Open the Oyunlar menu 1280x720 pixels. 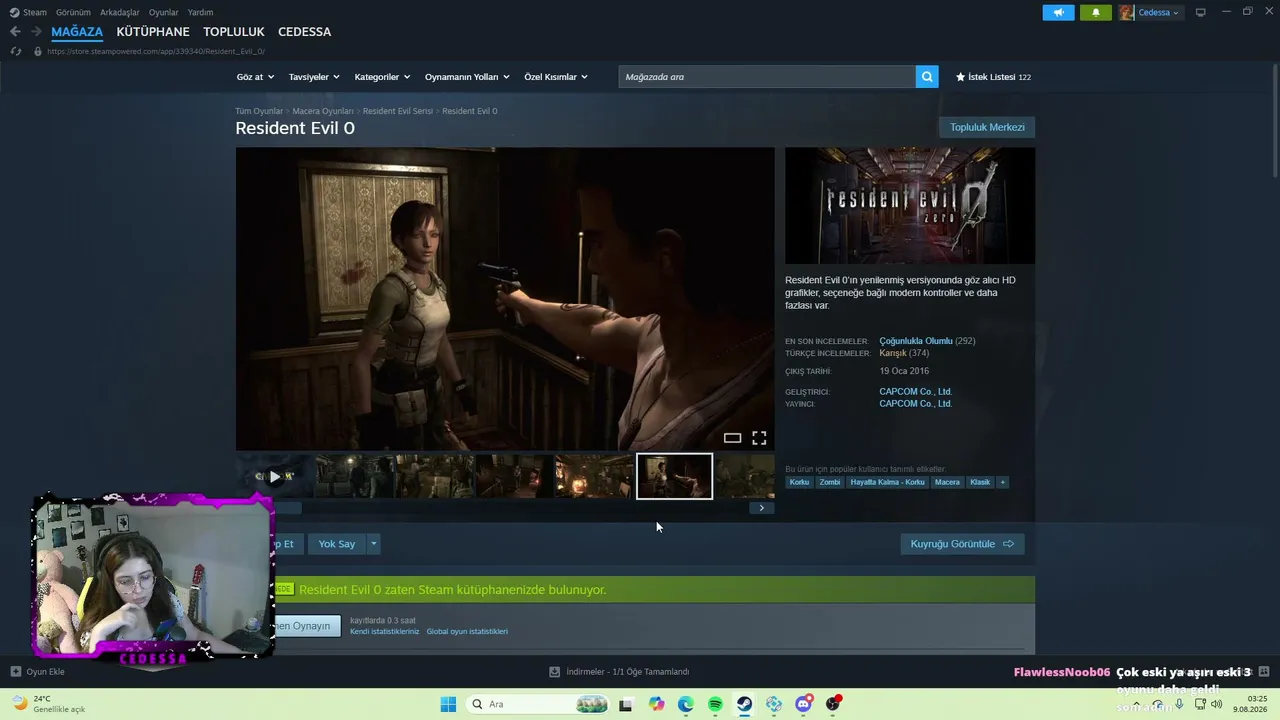coord(164,13)
